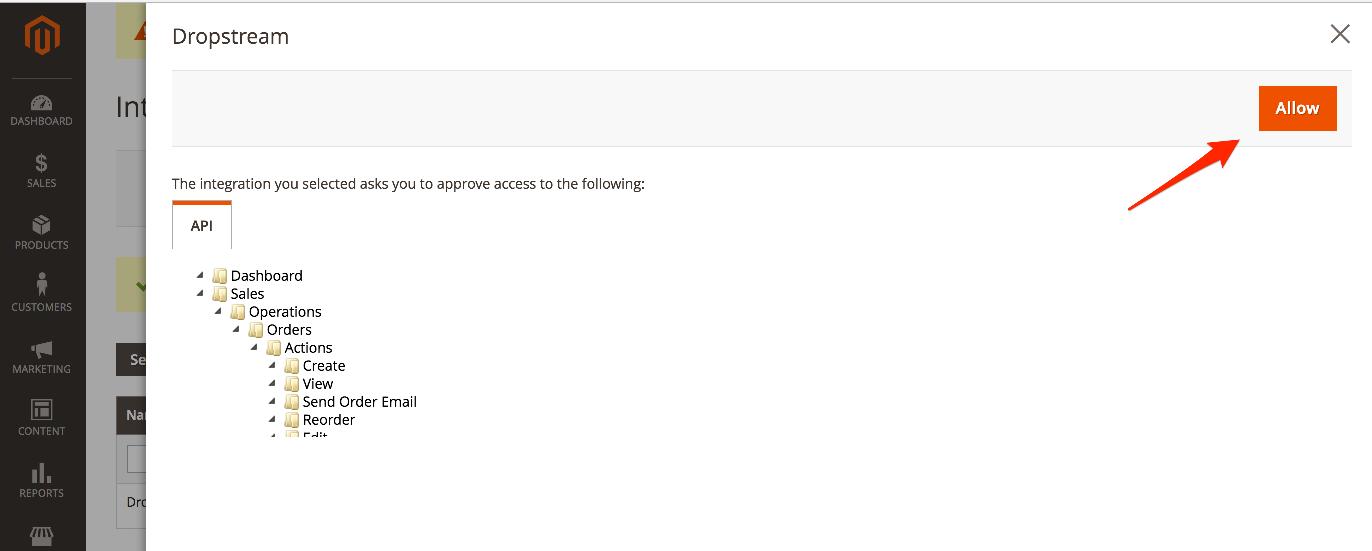
Task: Collapse the Dashboard tree node arrow
Action: pyautogui.click(x=200, y=275)
